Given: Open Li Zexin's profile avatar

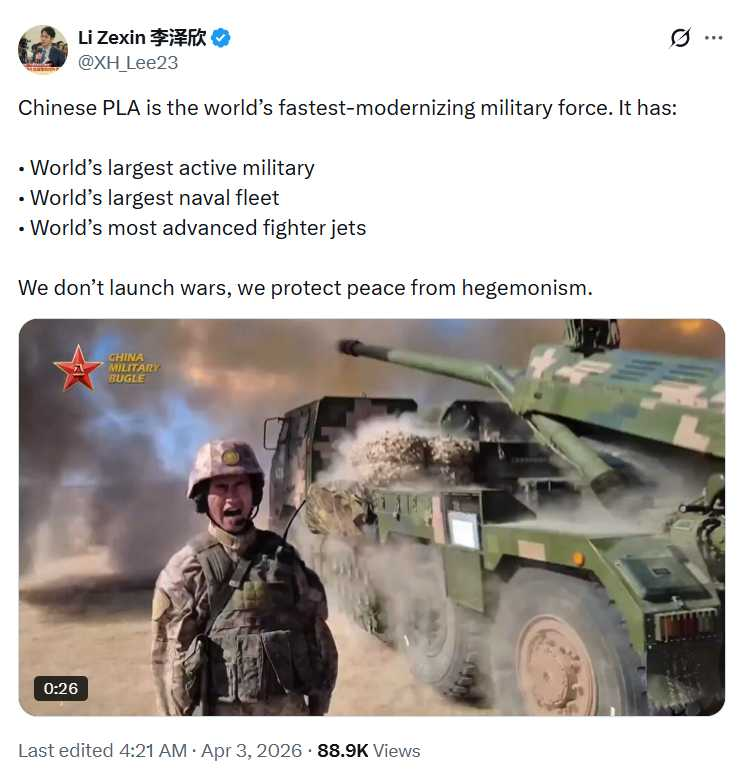Looking at the screenshot, I should click(42, 49).
